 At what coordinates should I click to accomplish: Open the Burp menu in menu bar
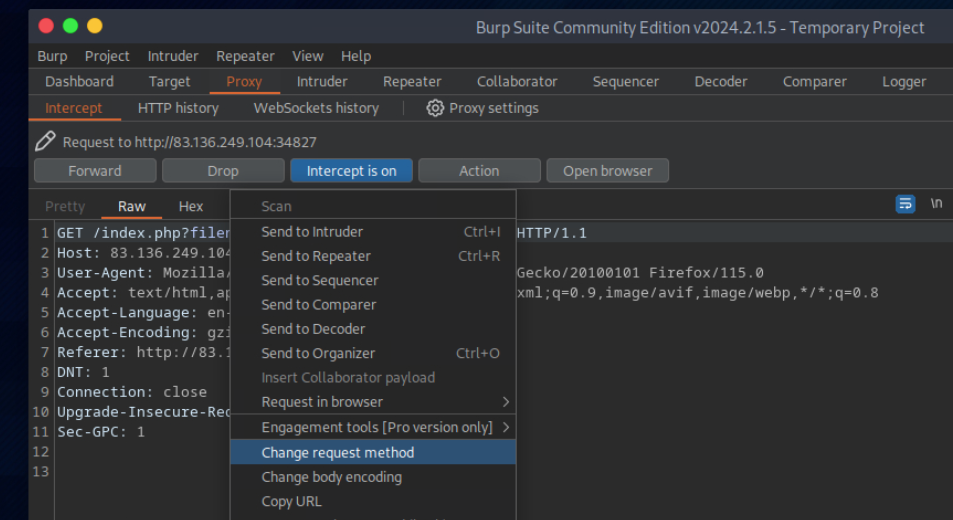coord(52,56)
